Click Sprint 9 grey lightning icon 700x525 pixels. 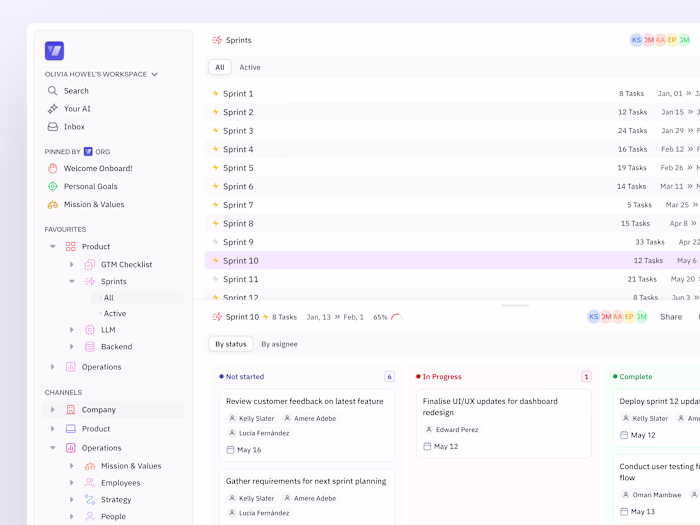pyautogui.click(x=216, y=242)
